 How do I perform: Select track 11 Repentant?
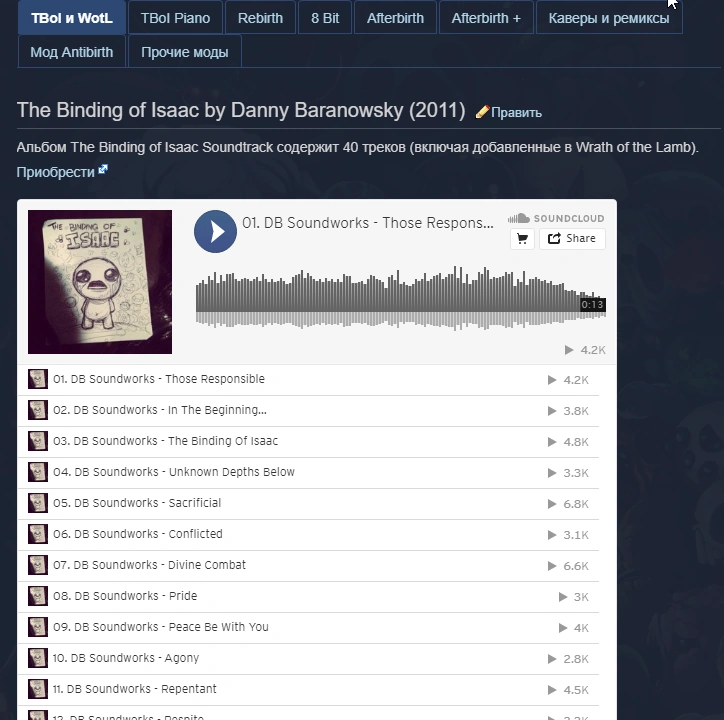tap(308, 689)
